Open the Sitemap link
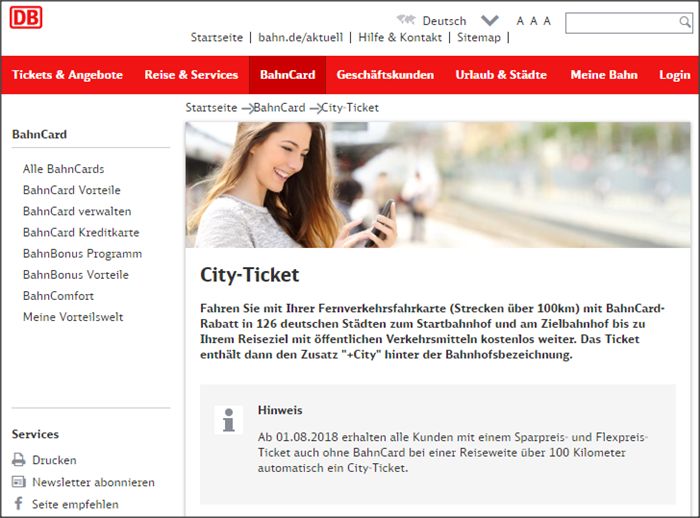700x518 pixels. point(479,37)
